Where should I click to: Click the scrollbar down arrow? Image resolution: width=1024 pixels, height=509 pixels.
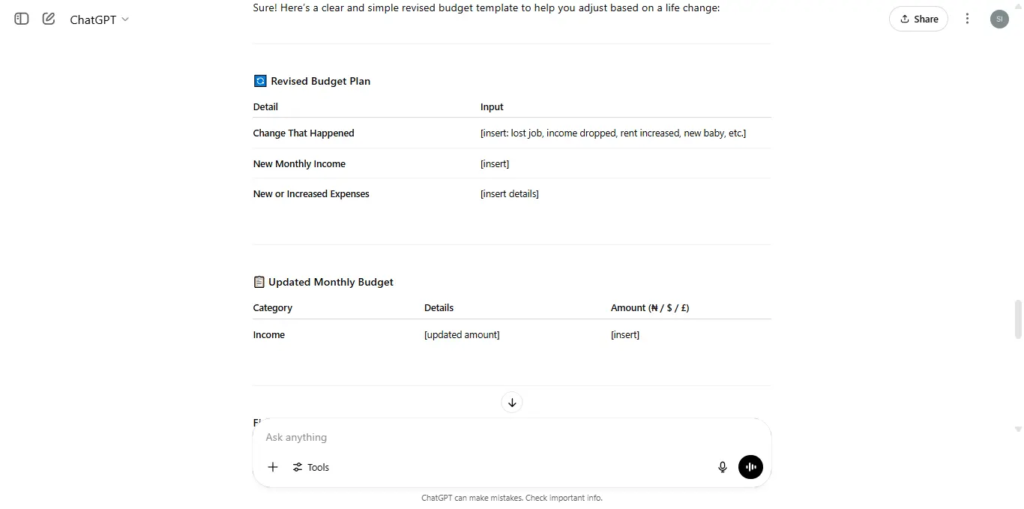(x=1017, y=429)
